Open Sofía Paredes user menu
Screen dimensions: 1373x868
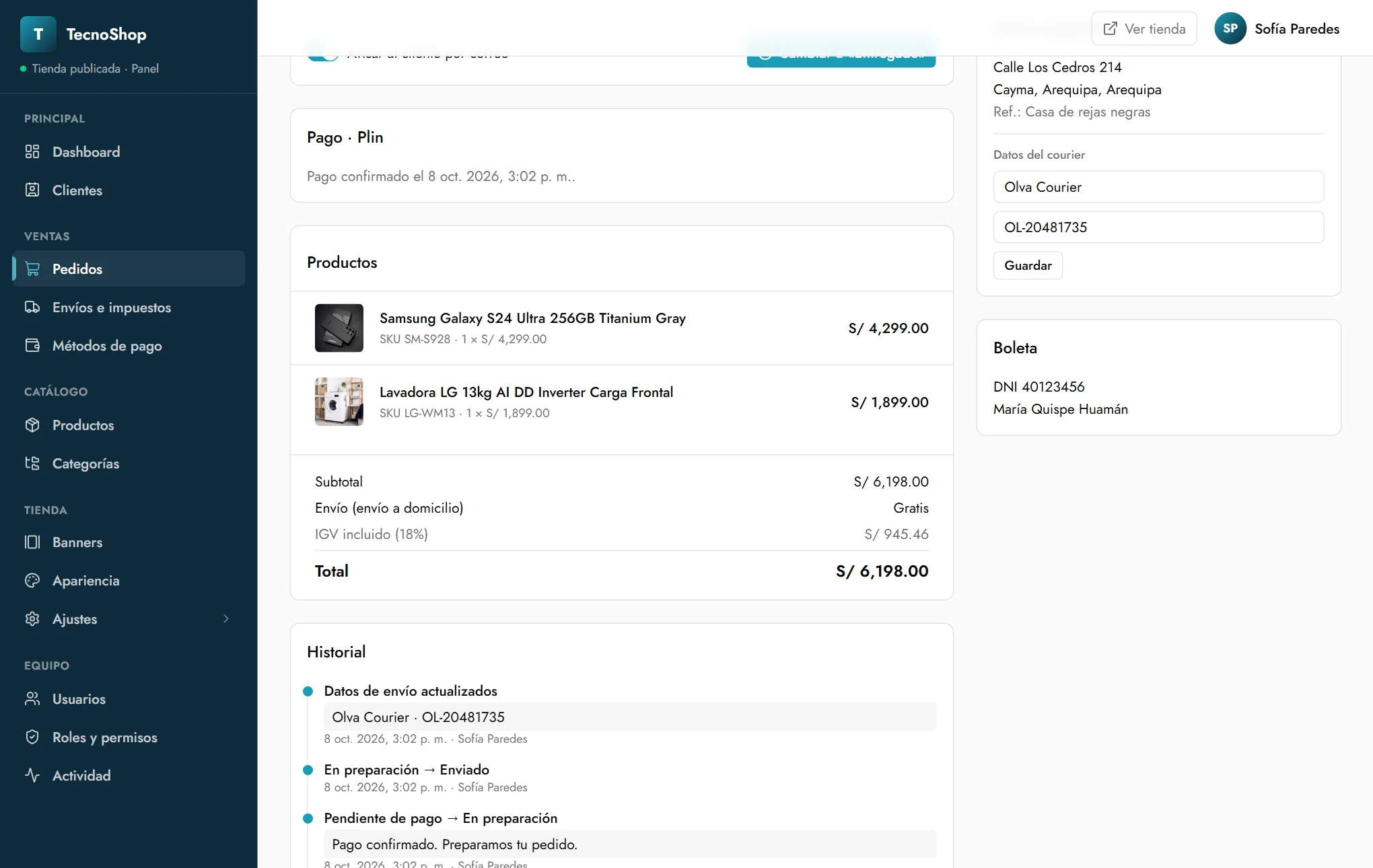coord(1277,28)
